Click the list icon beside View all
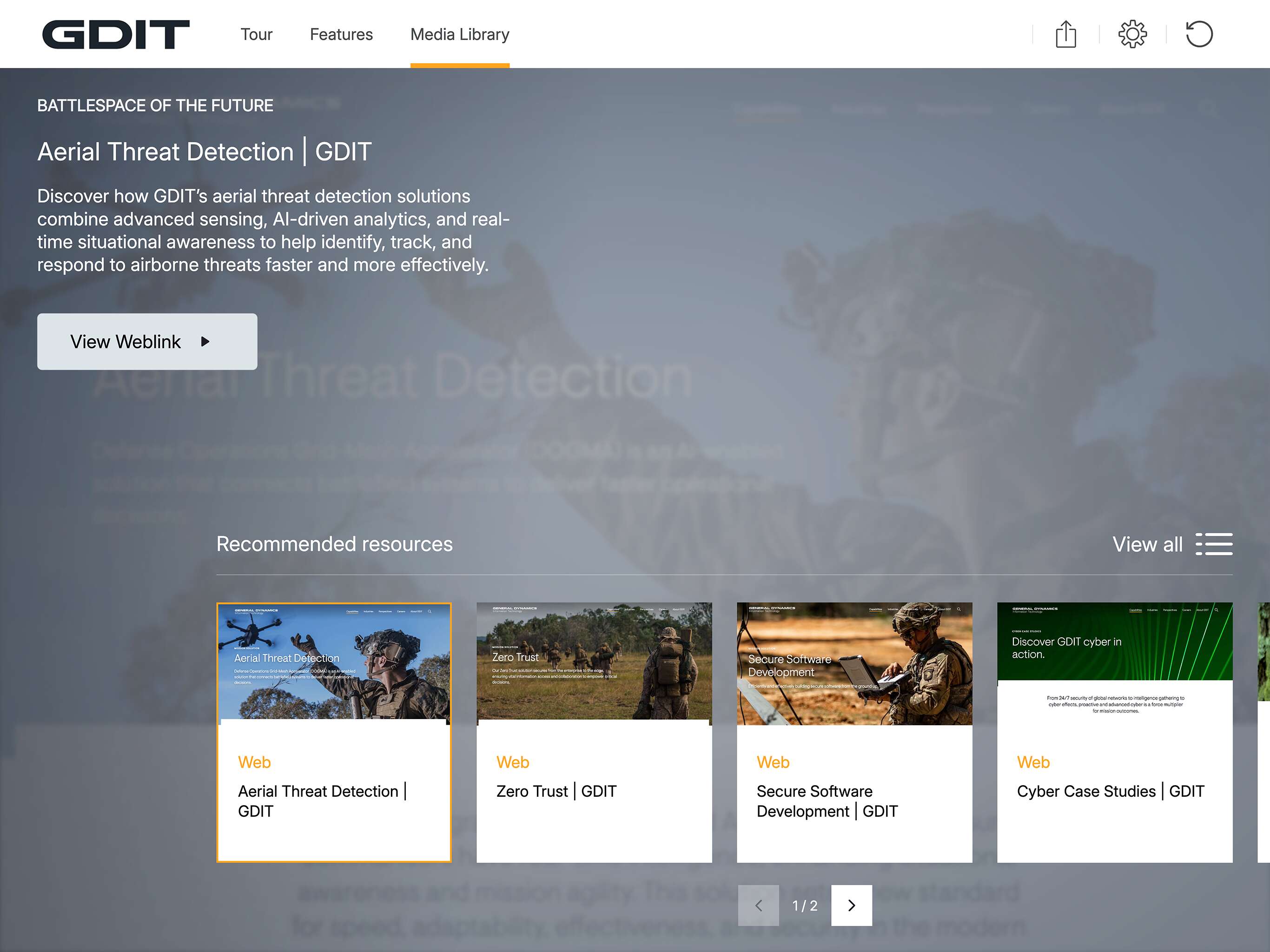This screenshot has height=952, width=1270. (1214, 544)
